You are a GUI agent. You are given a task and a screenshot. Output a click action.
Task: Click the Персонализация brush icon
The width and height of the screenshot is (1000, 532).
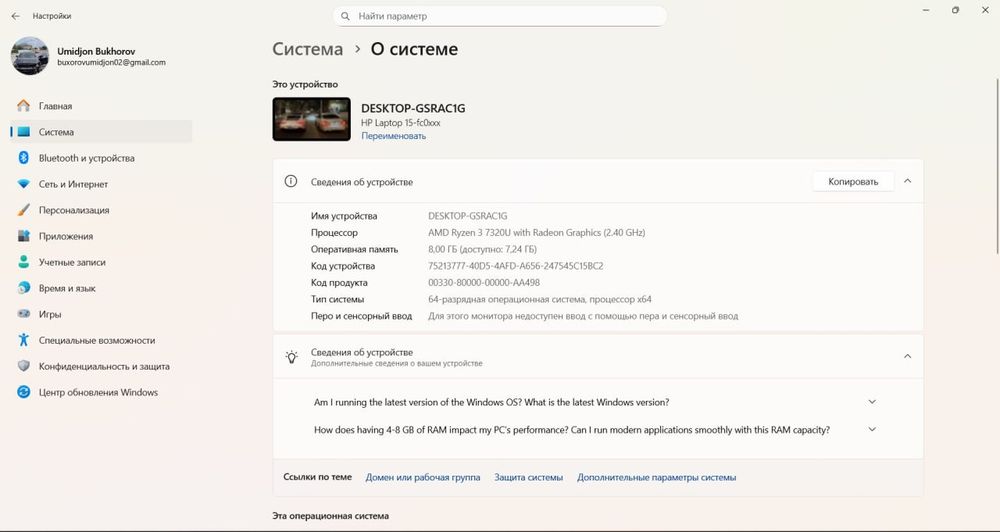click(24, 210)
